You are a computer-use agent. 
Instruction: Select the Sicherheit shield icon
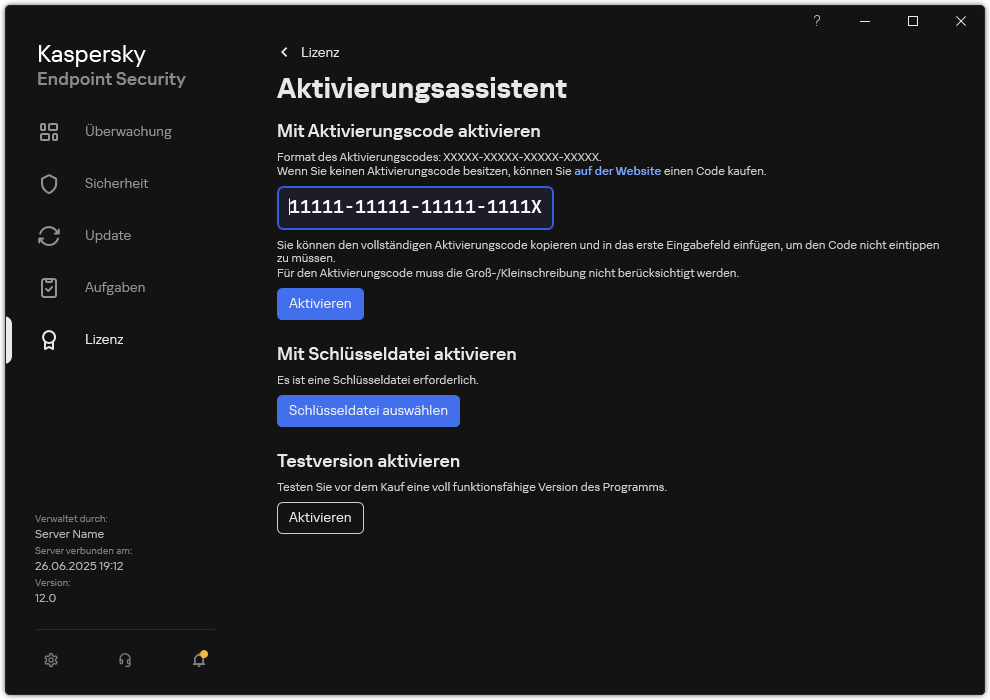click(49, 183)
